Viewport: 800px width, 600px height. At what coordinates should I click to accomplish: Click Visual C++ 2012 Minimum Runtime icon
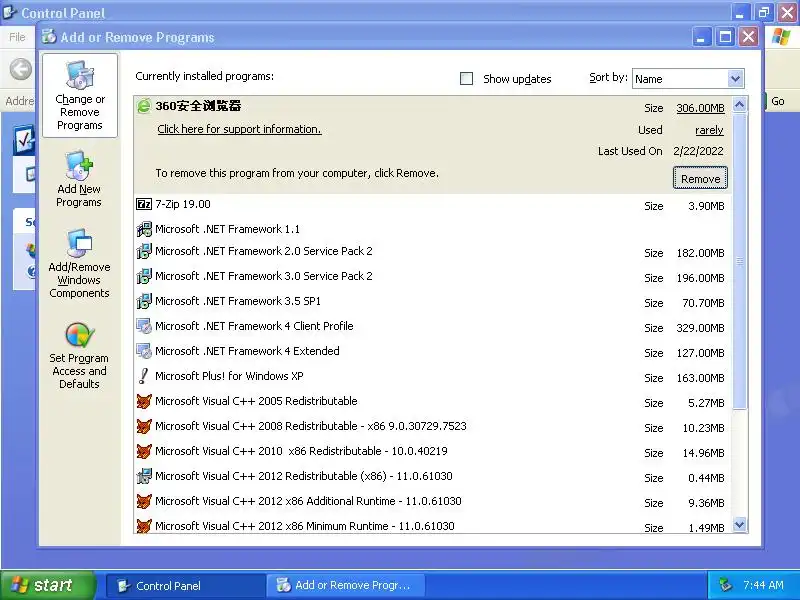coord(144,526)
